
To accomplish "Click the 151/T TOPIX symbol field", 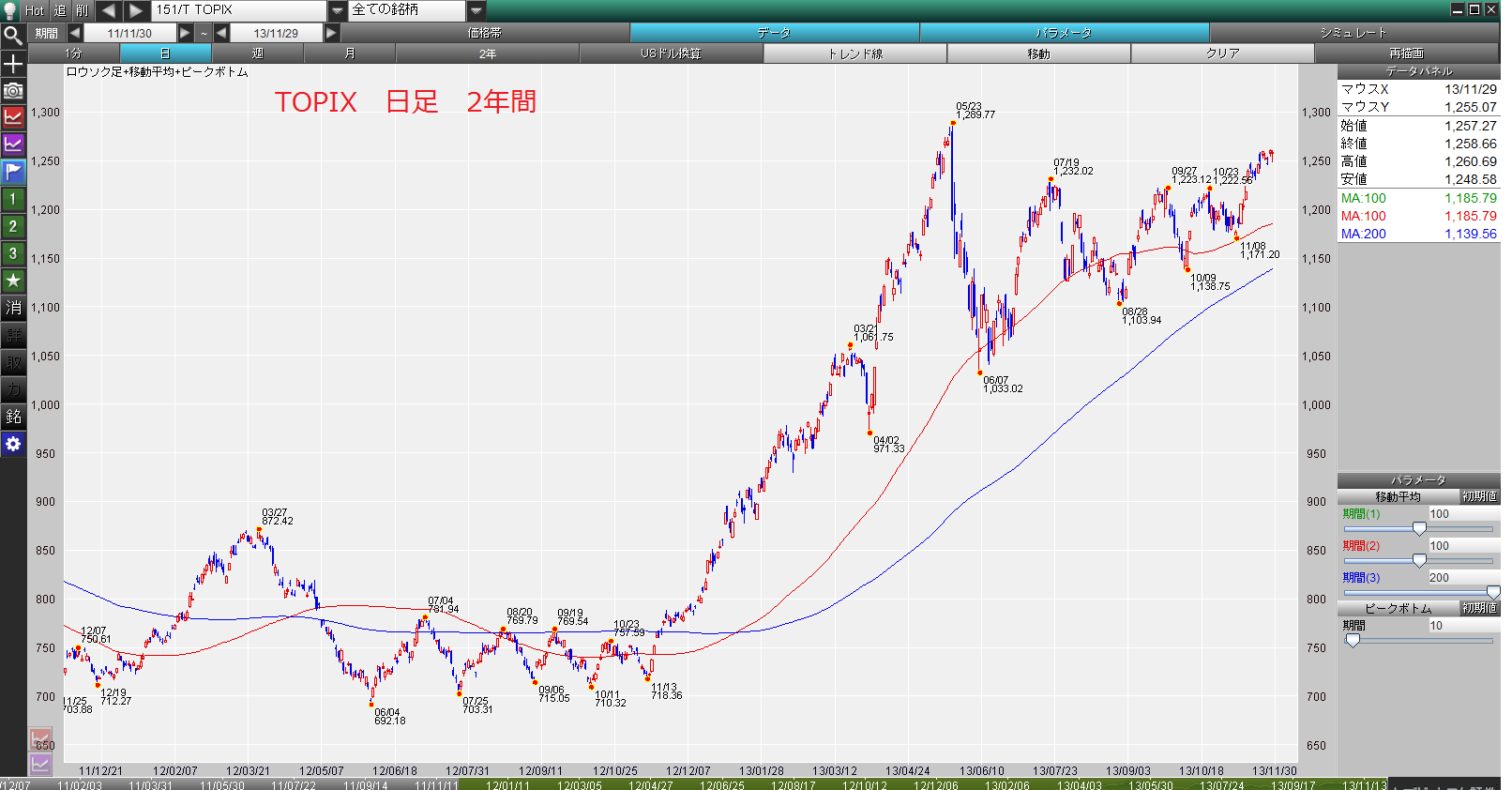I will (x=239, y=10).
